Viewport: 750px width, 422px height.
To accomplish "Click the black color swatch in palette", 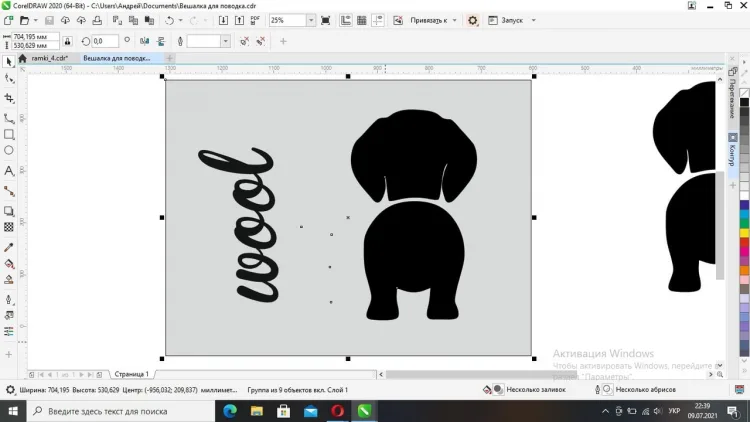I will (x=744, y=102).
